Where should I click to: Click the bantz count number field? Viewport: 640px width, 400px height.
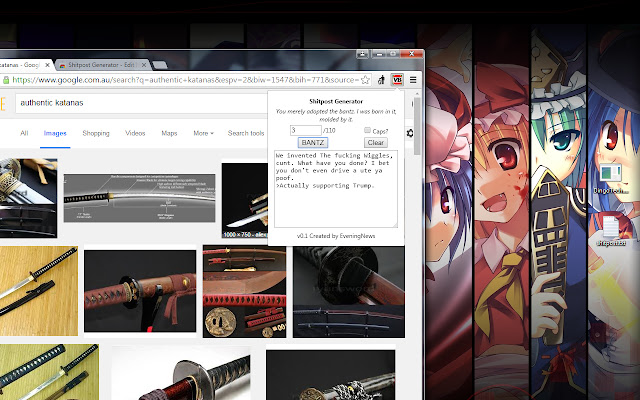306,131
